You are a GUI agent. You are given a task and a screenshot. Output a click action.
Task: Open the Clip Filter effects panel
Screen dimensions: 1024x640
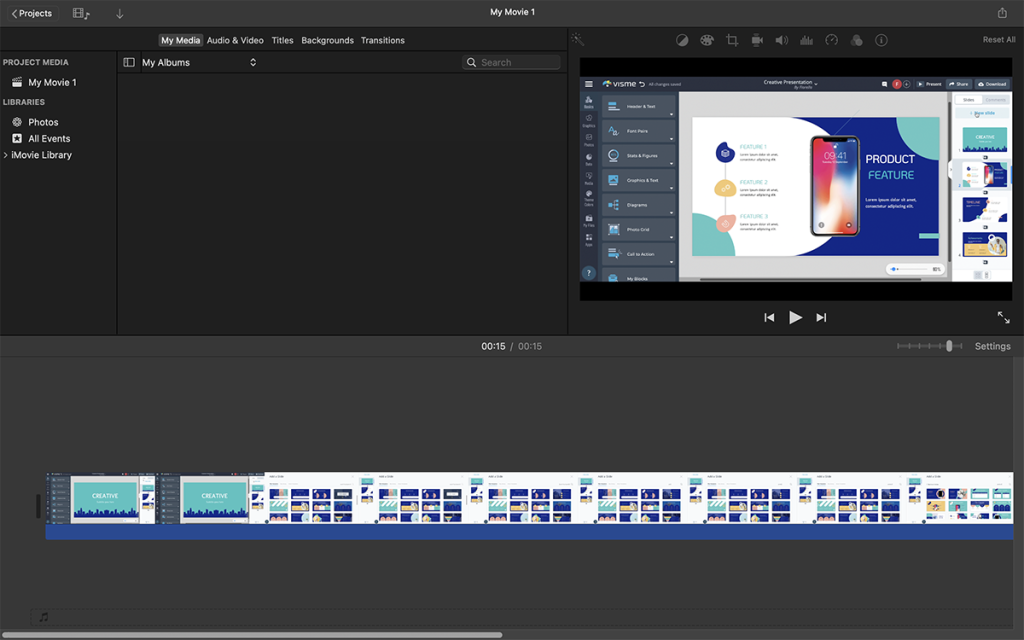856,40
